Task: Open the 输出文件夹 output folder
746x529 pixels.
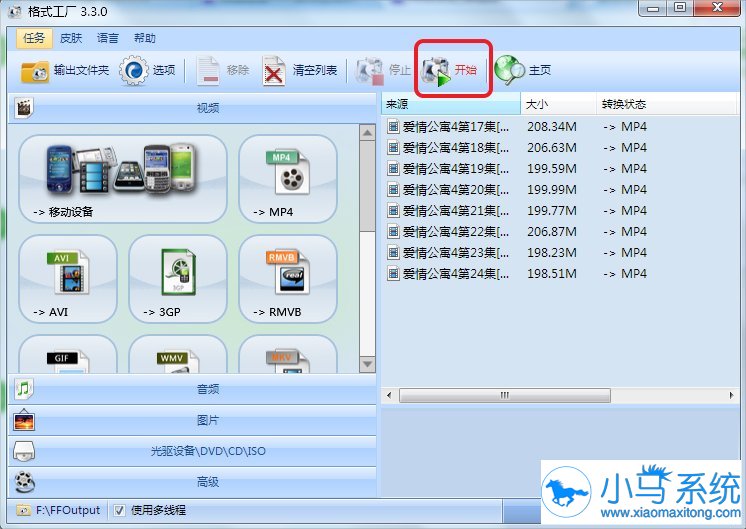Action: (x=65, y=70)
